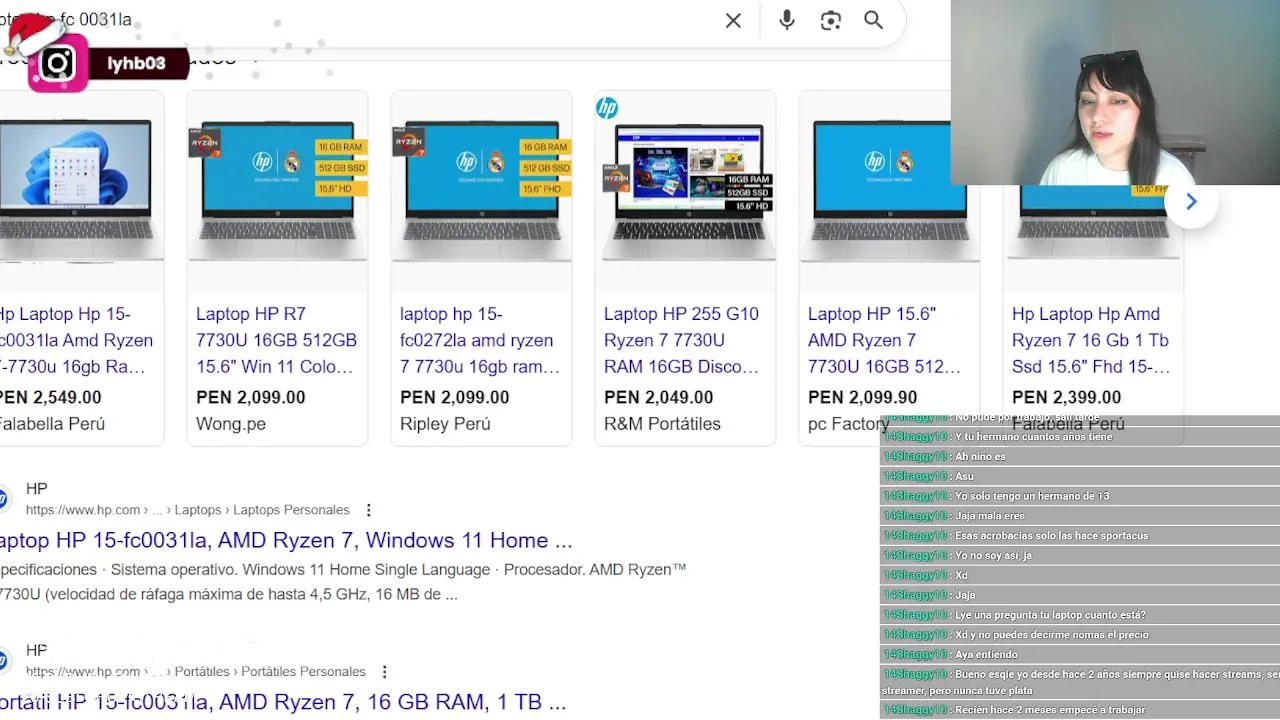Click the PEN 2,399.00 price
Viewport: 1280px width, 720px height.
coord(1066,397)
